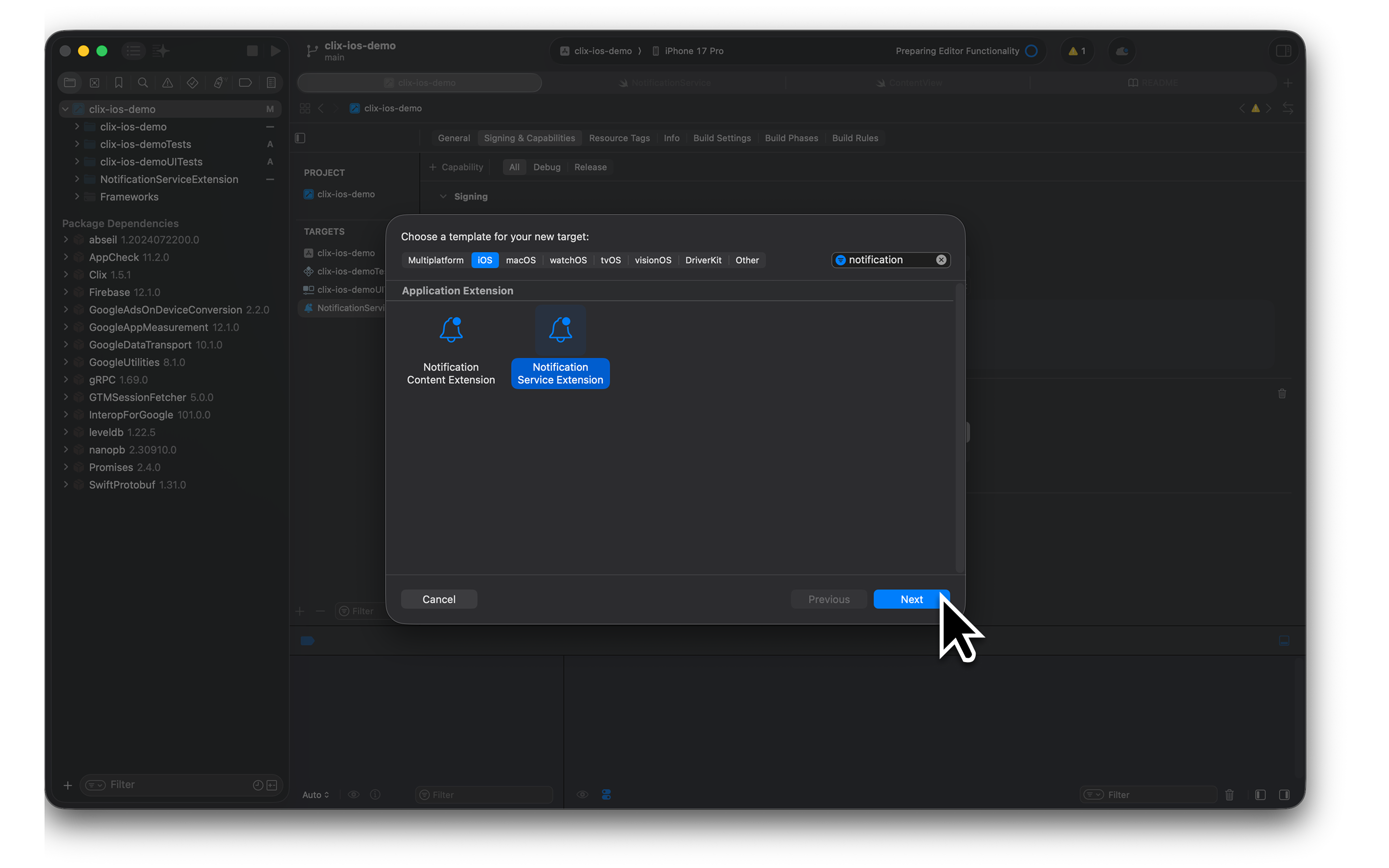Select the macOS platform tab in dialog
Screen dimensions: 1389x868
coord(520,260)
